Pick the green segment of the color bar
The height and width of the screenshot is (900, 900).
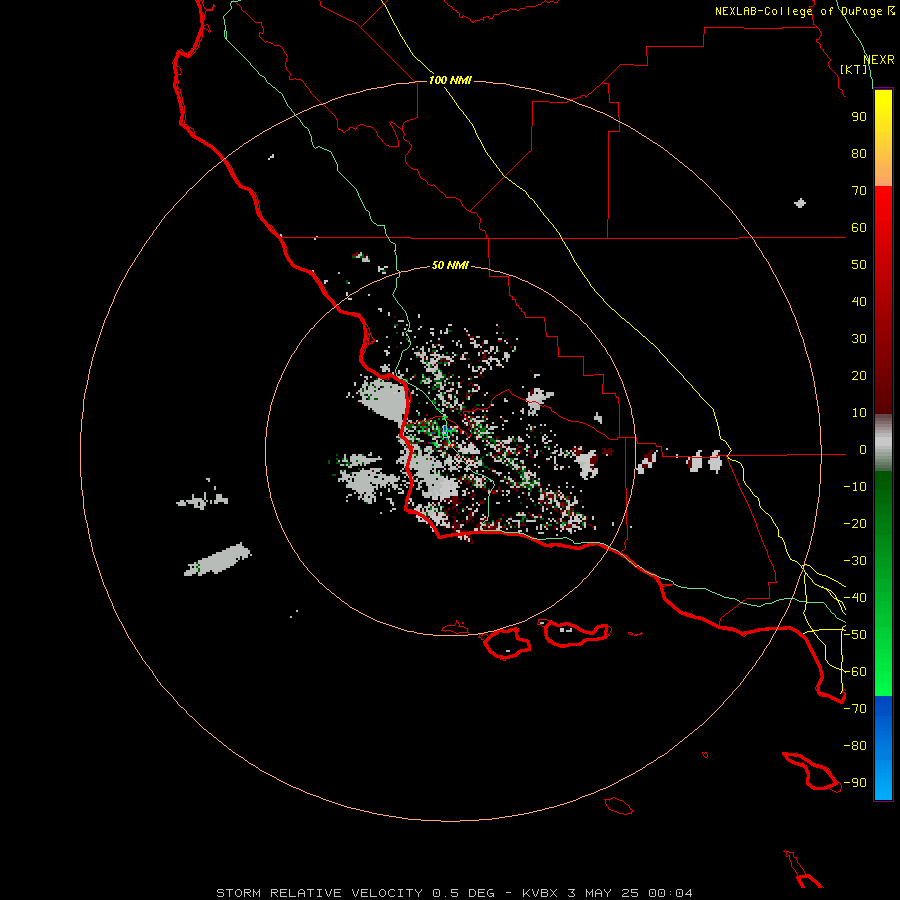pos(883,583)
